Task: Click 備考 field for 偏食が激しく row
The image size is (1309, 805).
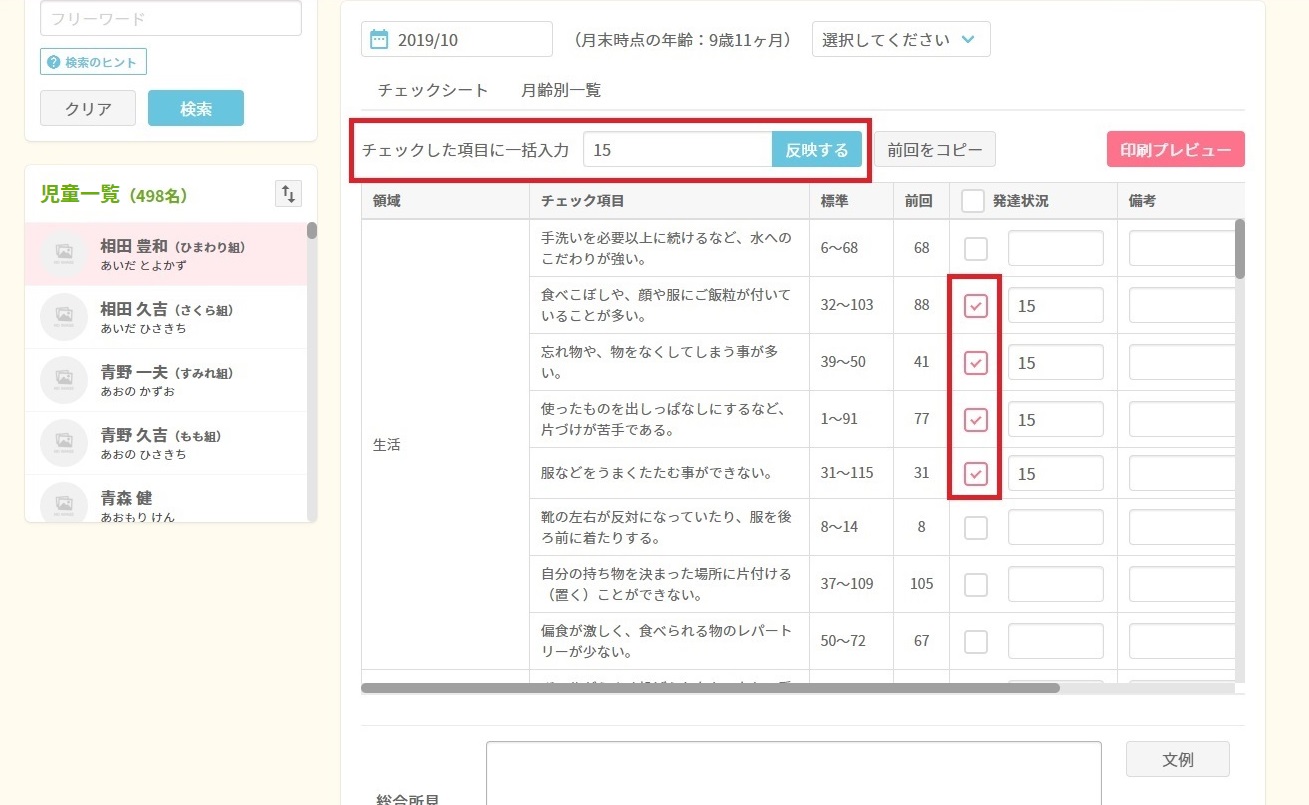Action: (1183, 641)
